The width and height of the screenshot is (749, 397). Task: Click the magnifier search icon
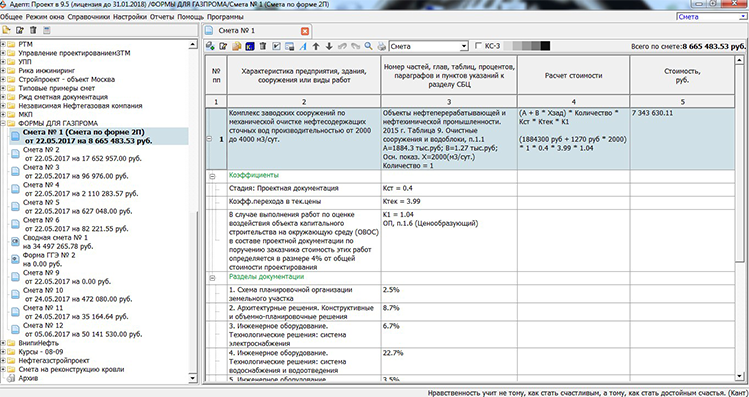click(x=368, y=46)
